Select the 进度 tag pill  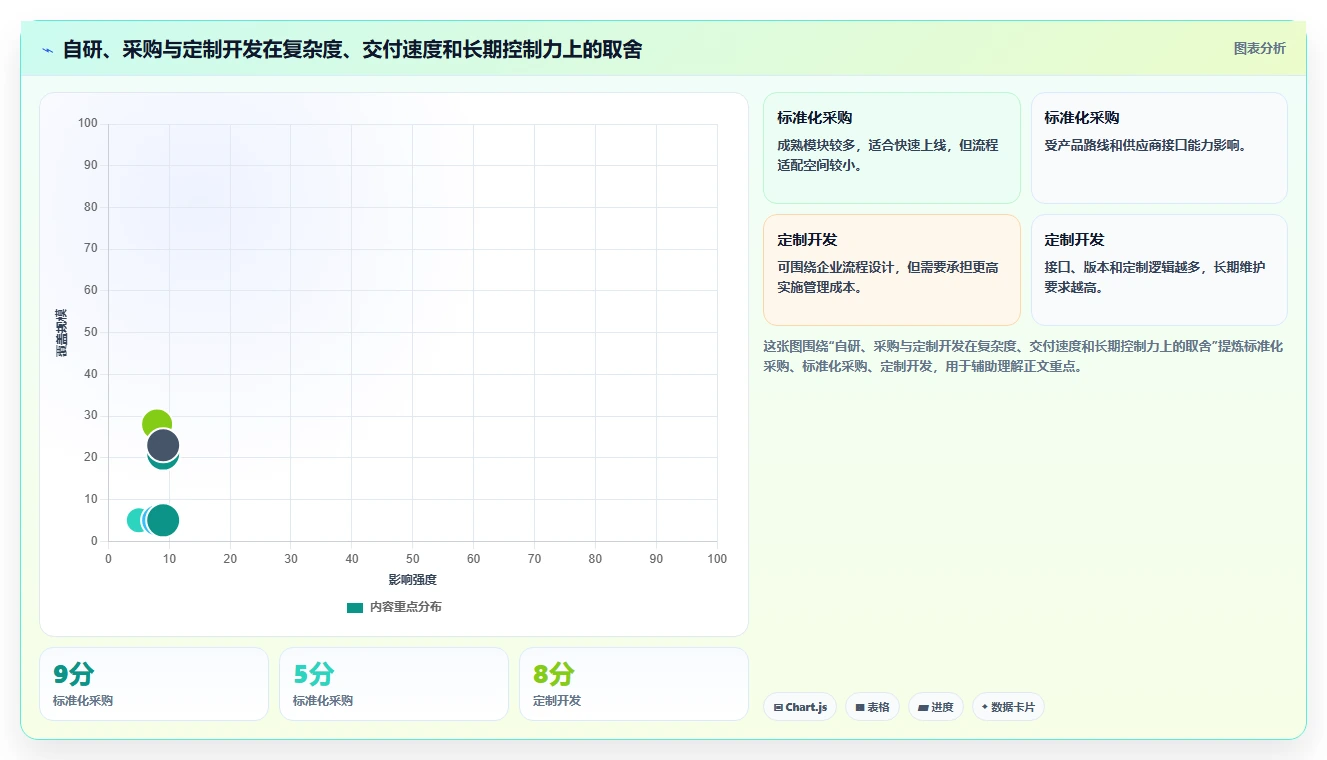tap(936, 707)
